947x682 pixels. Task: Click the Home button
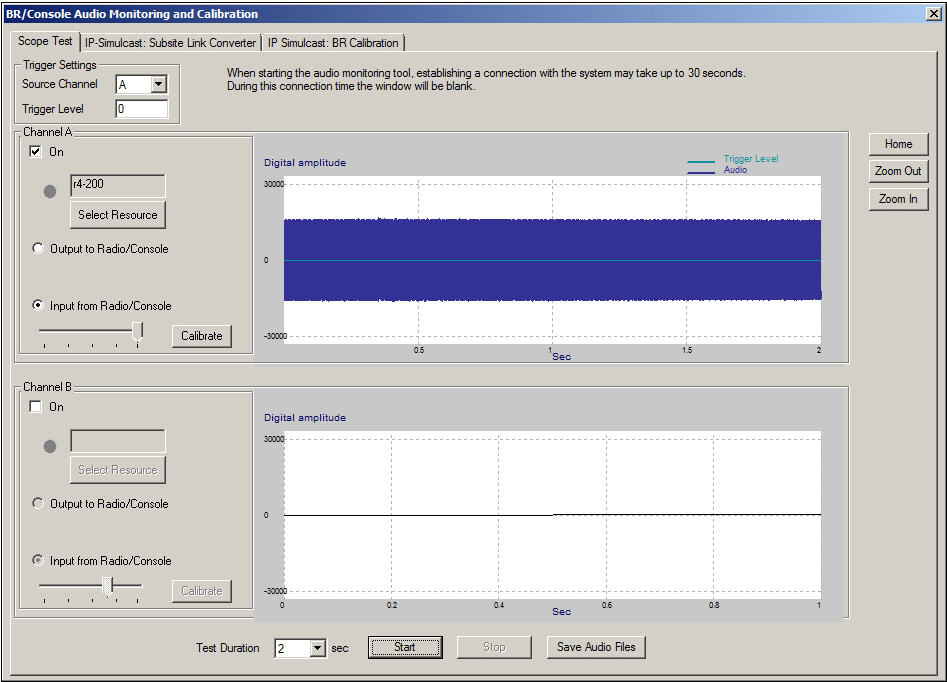tap(898, 144)
